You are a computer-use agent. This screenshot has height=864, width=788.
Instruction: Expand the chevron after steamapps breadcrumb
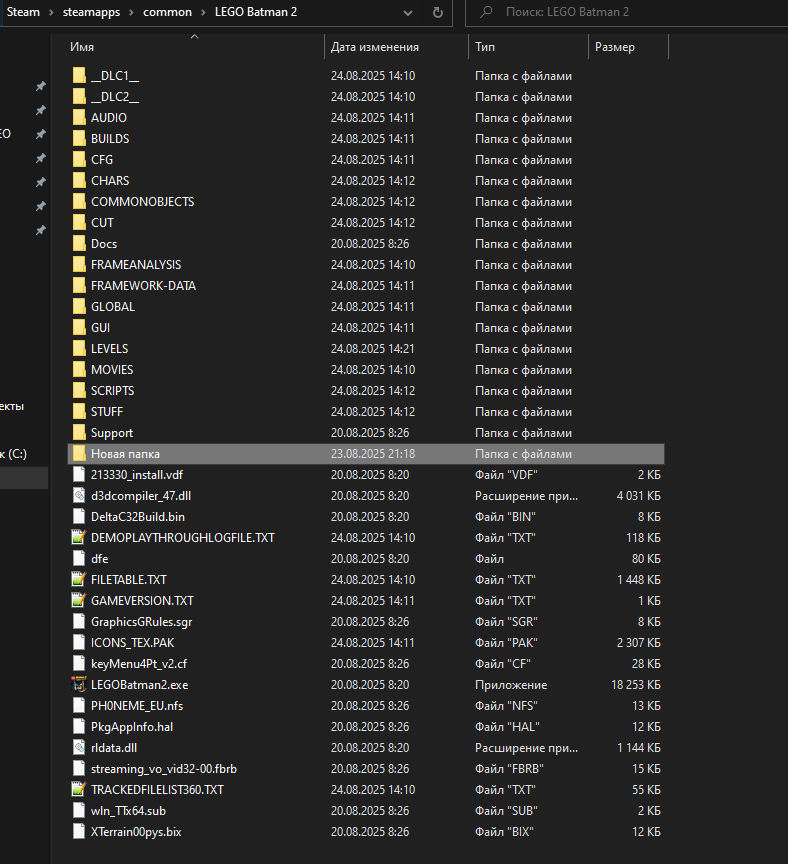[131, 12]
